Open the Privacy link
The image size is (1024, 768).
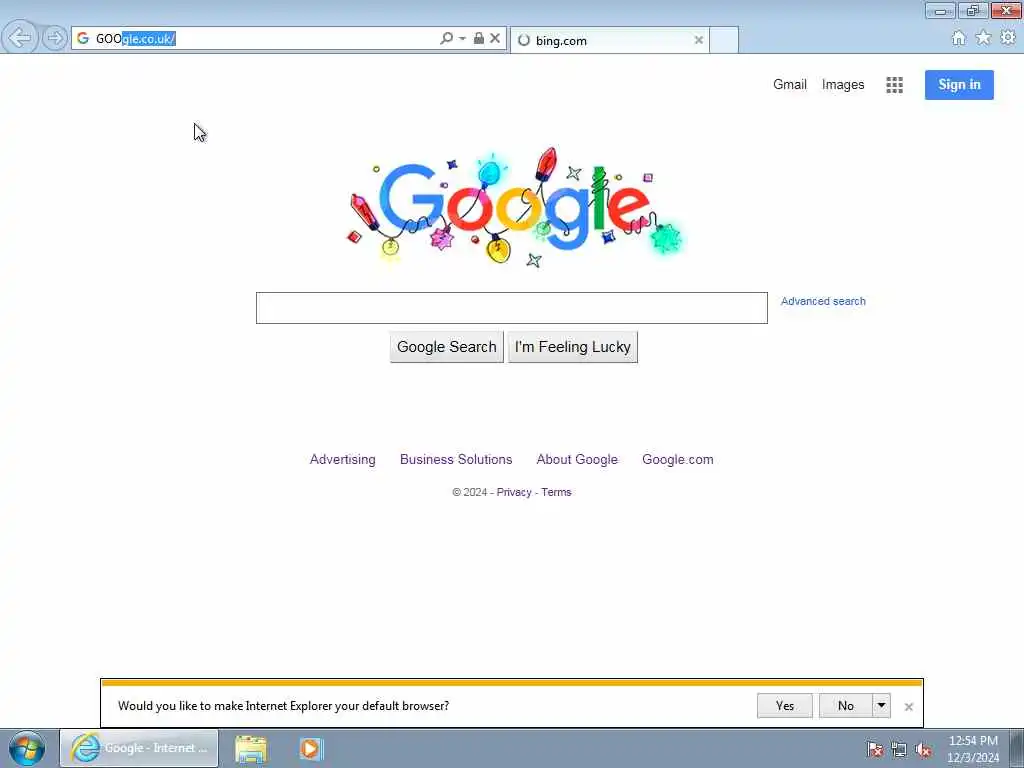514,492
